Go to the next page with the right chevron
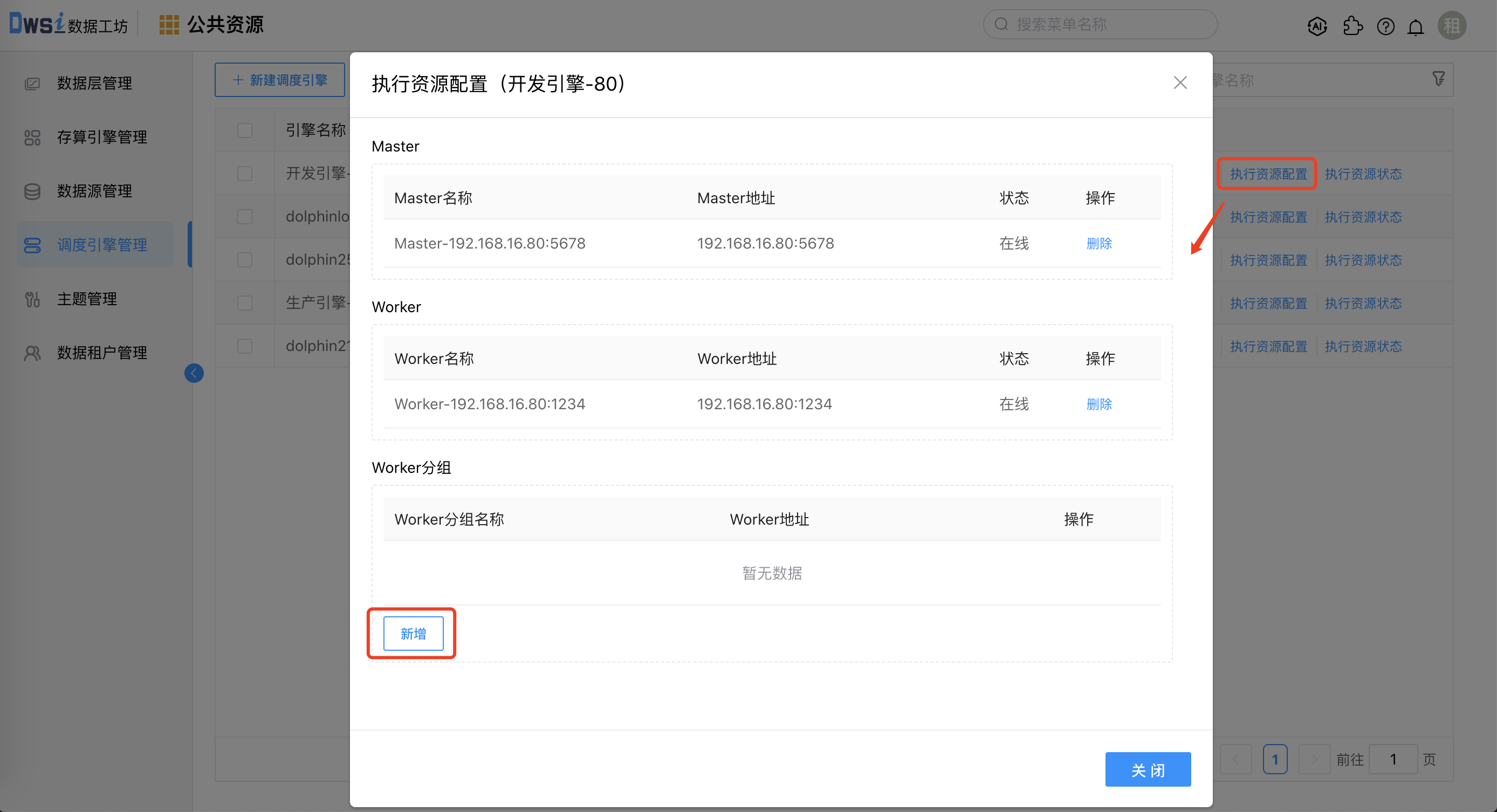The image size is (1497, 812). tap(1315, 759)
